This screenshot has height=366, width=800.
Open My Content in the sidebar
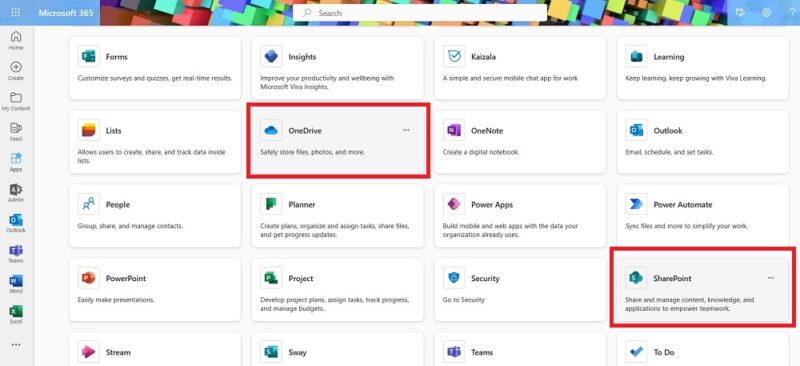pyautogui.click(x=16, y=102)
